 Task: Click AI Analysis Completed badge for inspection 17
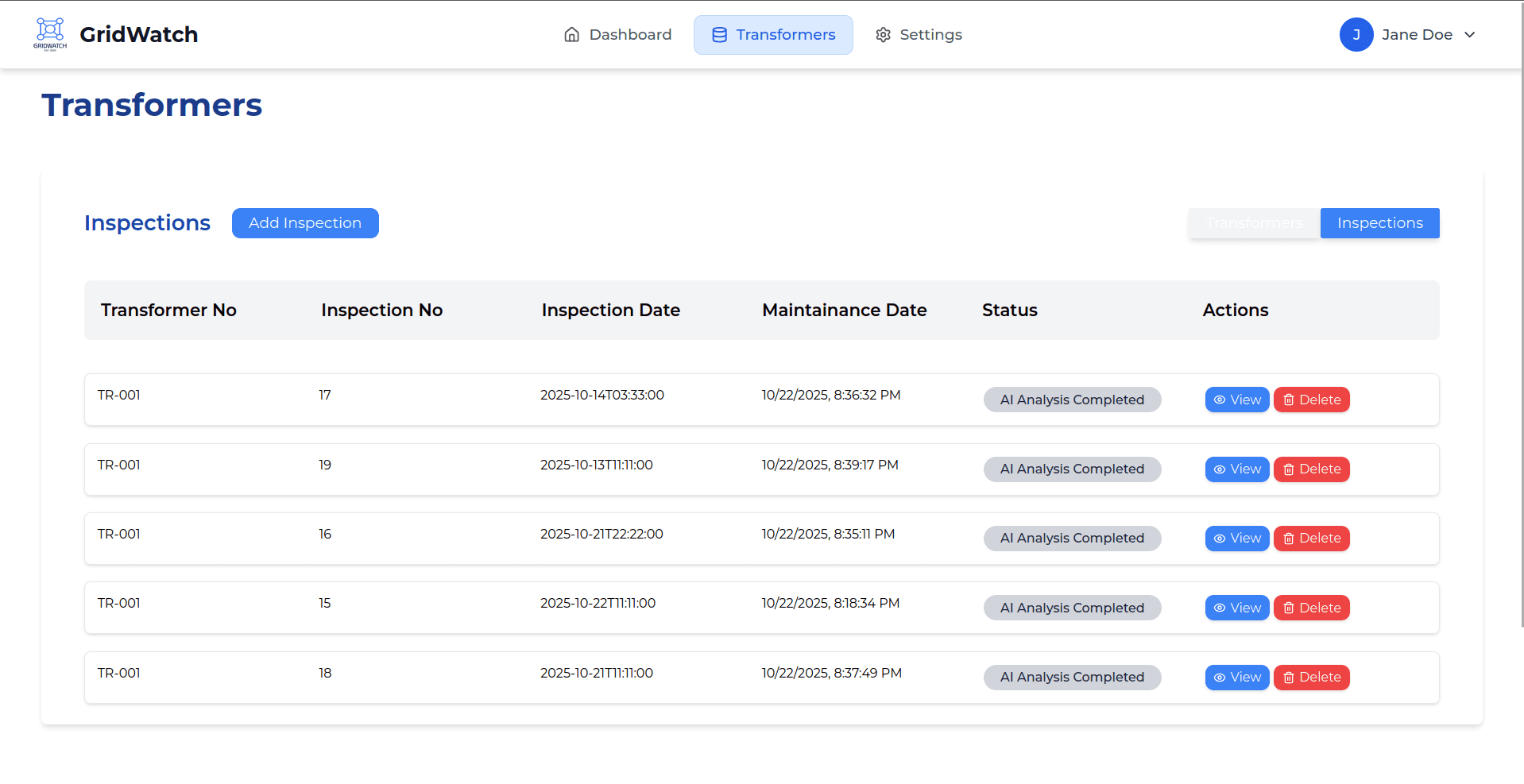[1072, 400]
